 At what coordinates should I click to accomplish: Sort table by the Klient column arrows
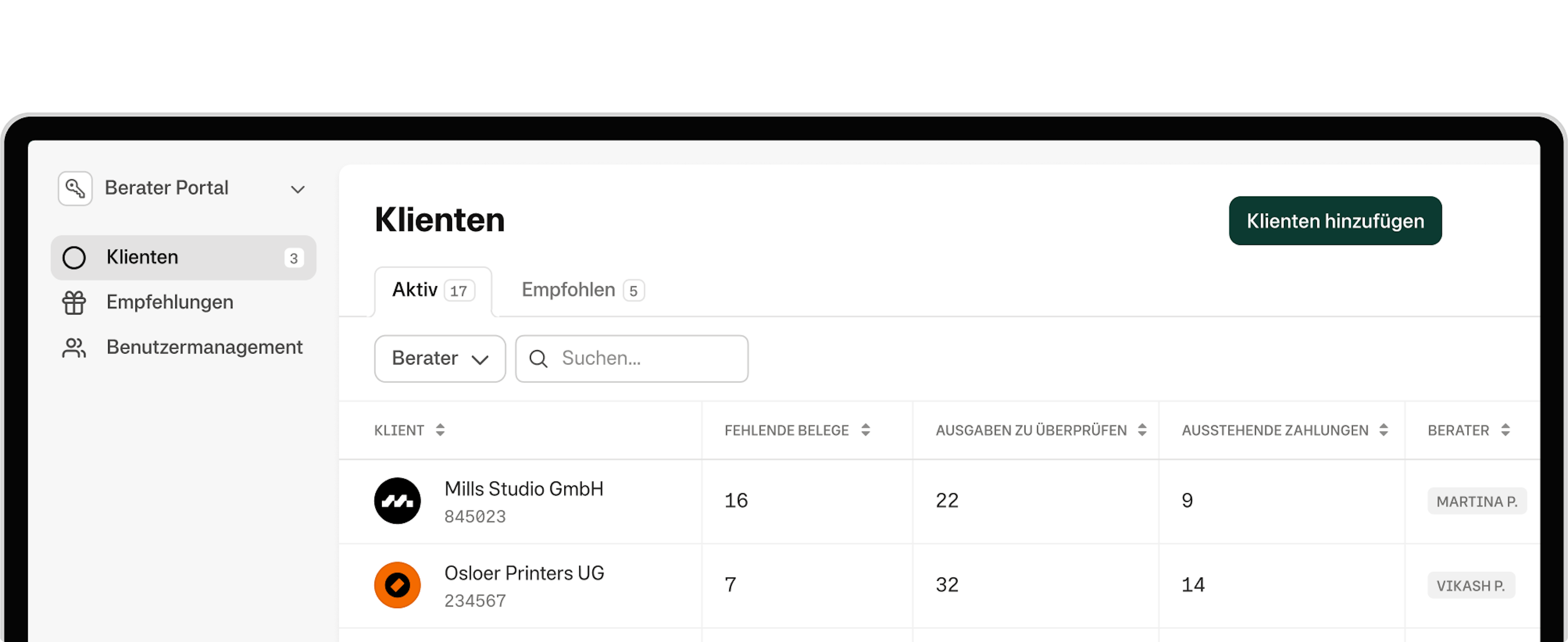(x=440, y=430)
